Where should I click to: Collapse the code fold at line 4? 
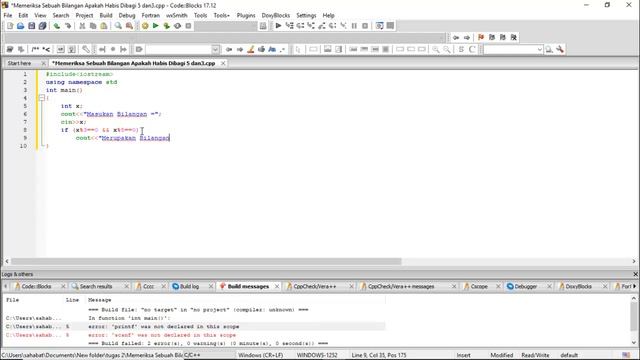coord(42,98)
